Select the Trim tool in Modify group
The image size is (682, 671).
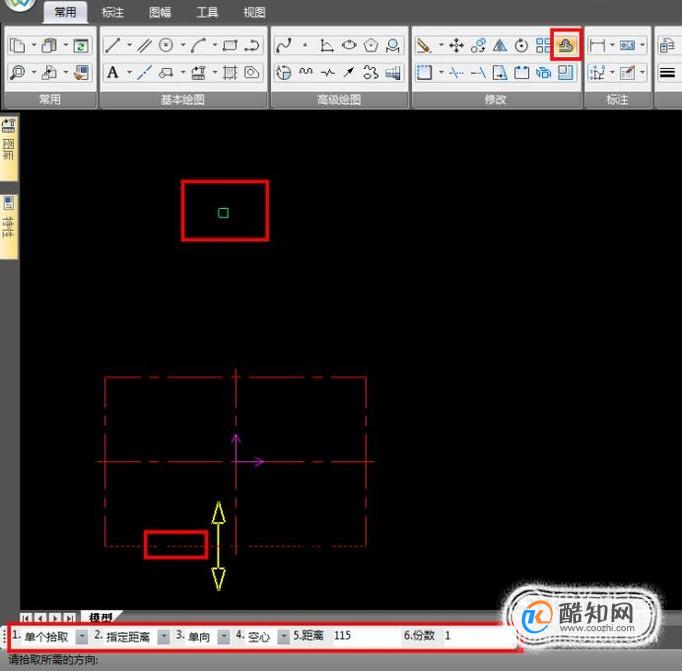pos(456,72)
